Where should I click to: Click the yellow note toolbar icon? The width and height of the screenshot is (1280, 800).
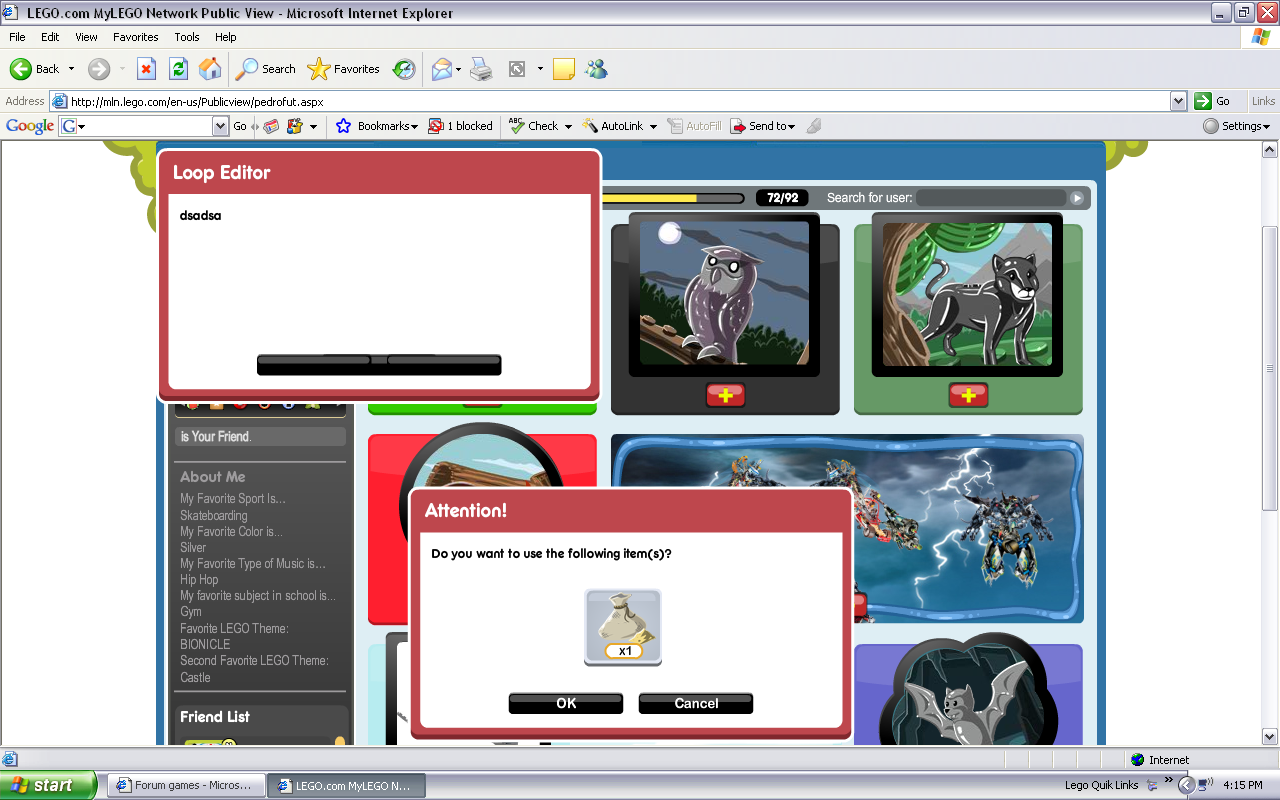click(x=564, y=69)
